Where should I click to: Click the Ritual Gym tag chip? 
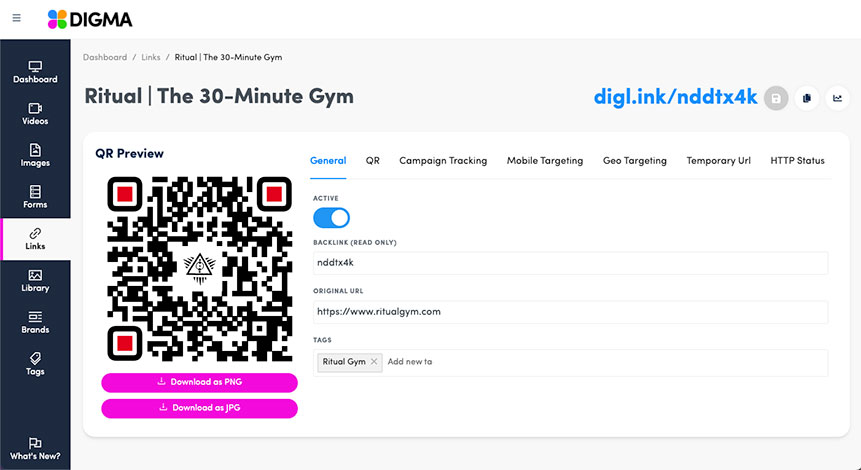pyautogui.click(x=350, y=362)
